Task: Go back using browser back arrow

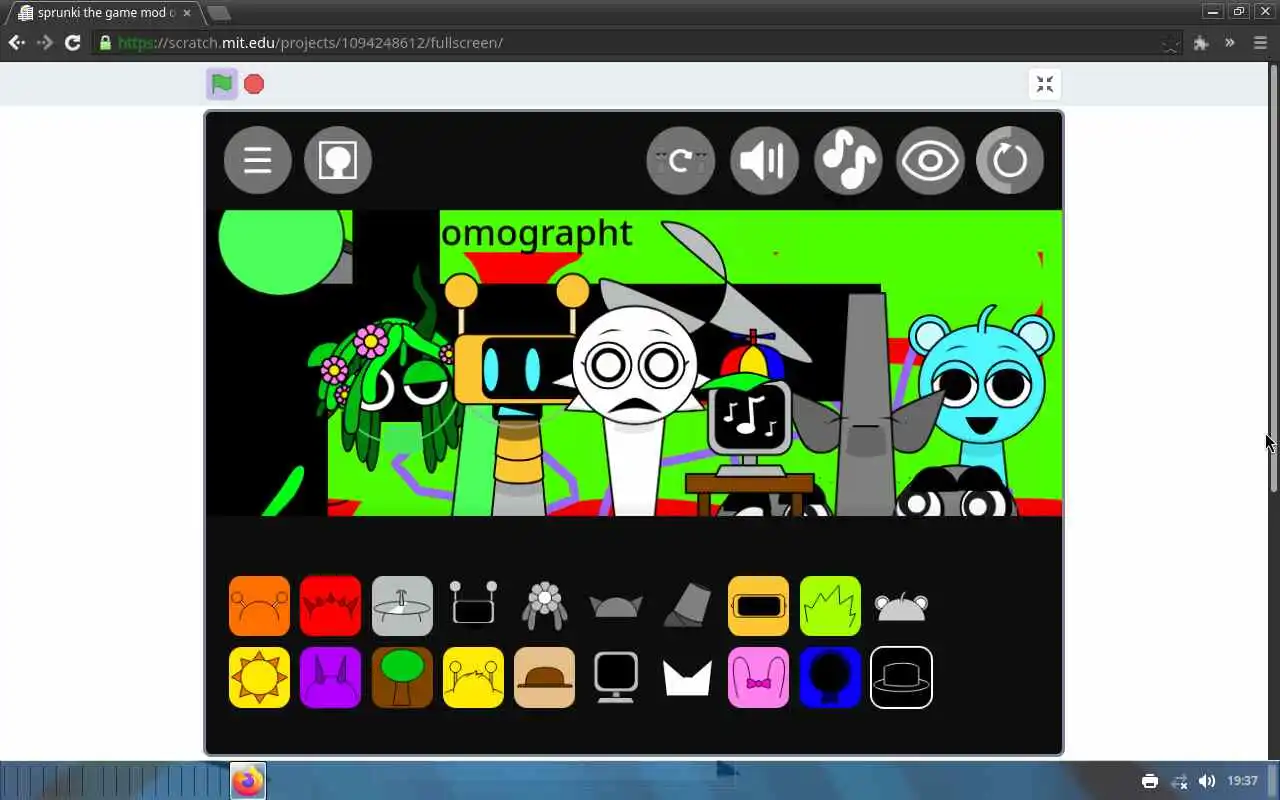Action: click(16, 42)
